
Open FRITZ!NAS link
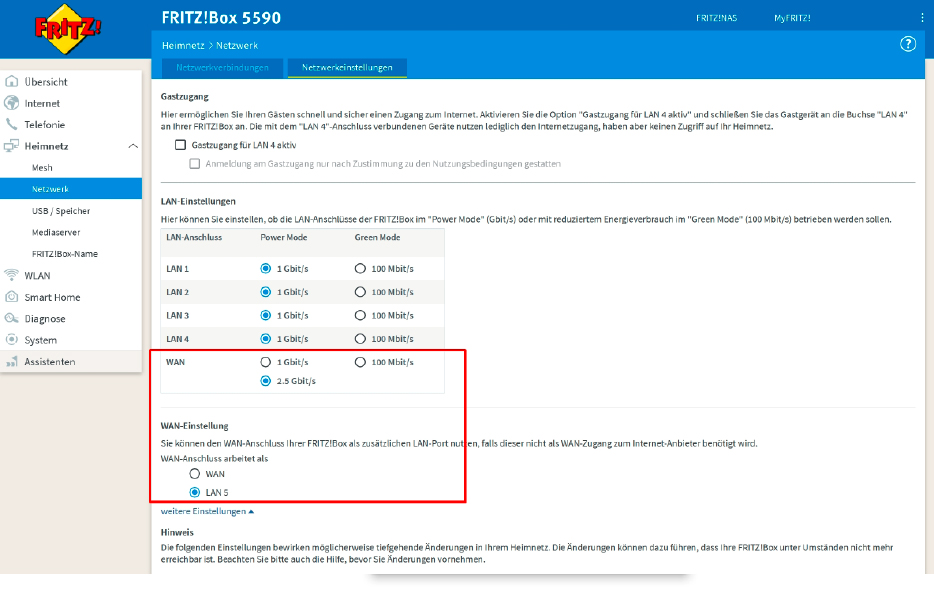(x=717, y=18)
